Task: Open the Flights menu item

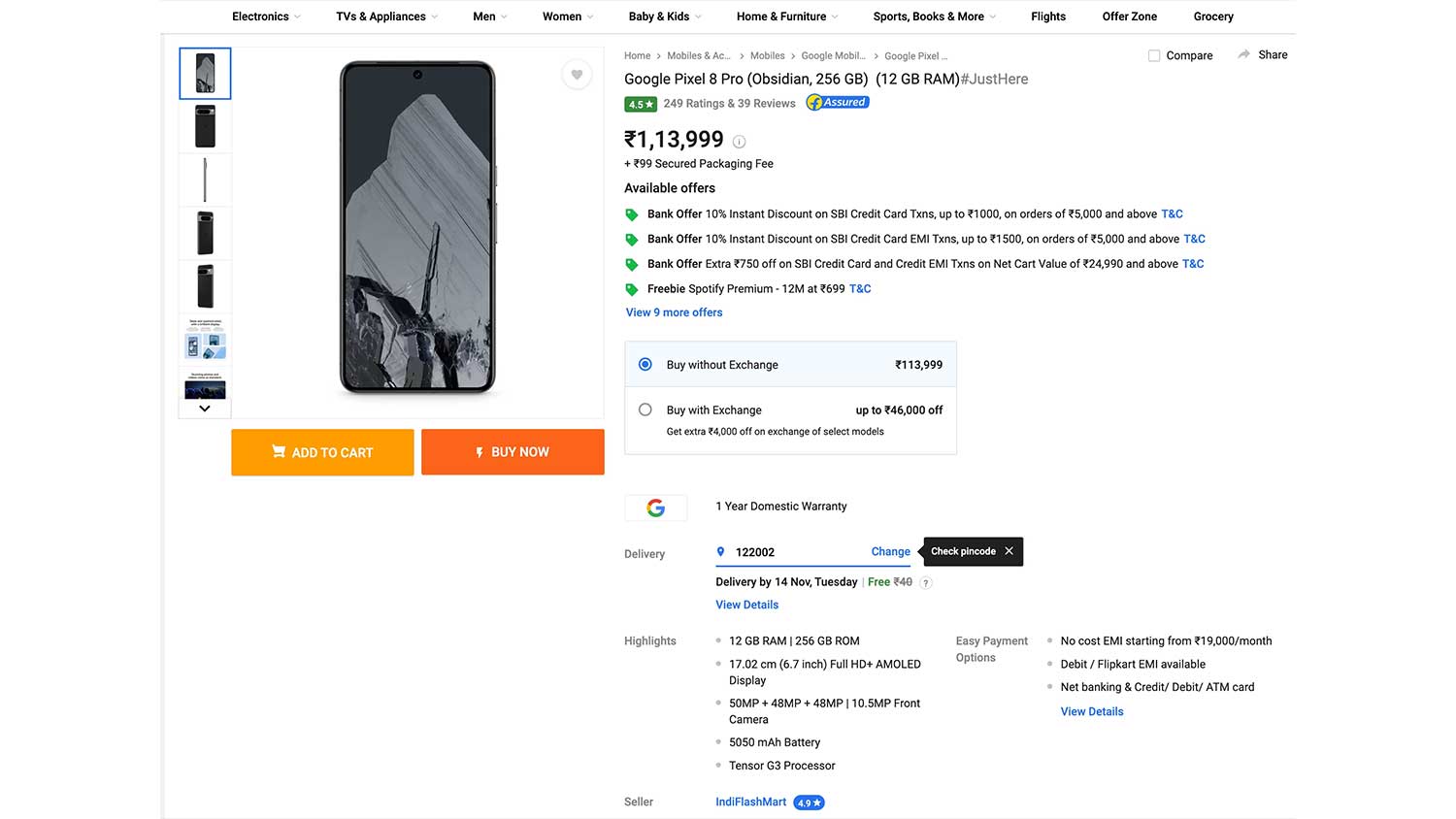Action: pos(1048,16)
